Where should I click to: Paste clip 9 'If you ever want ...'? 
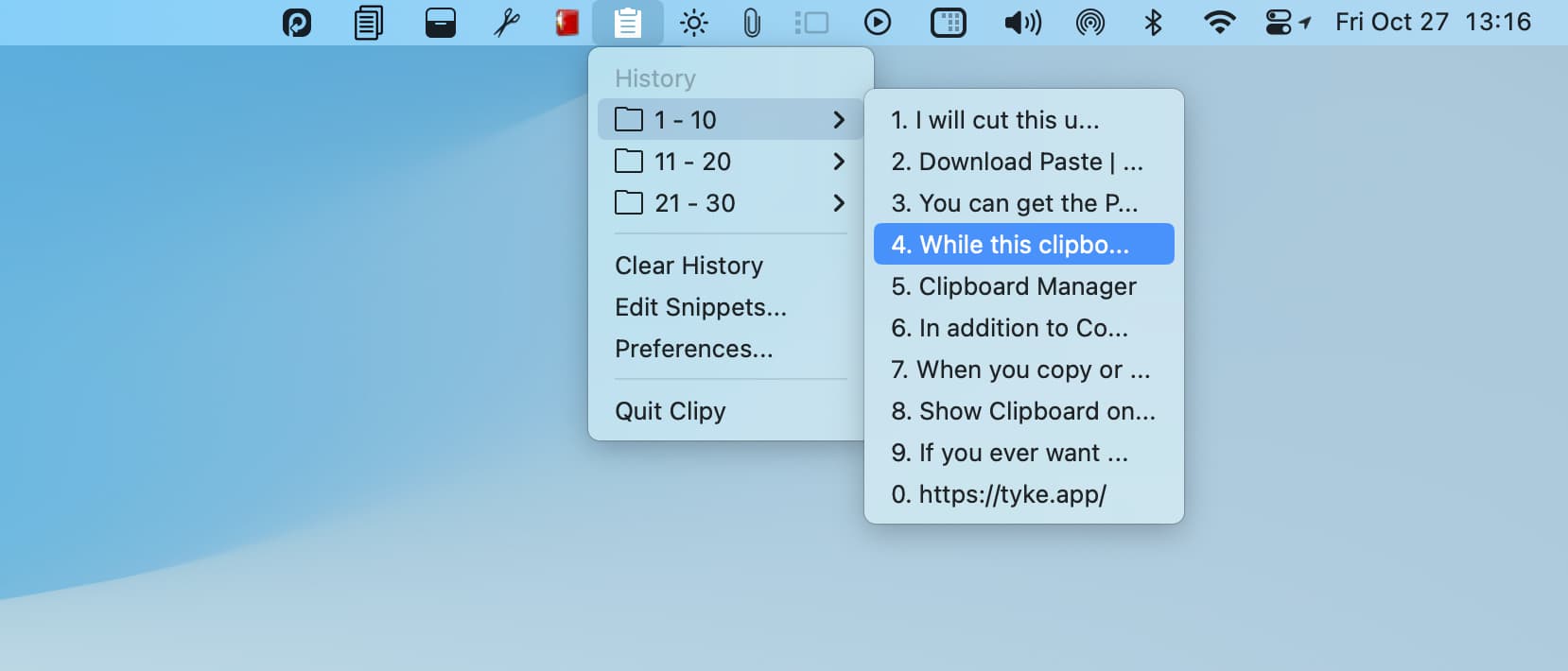1024,453
